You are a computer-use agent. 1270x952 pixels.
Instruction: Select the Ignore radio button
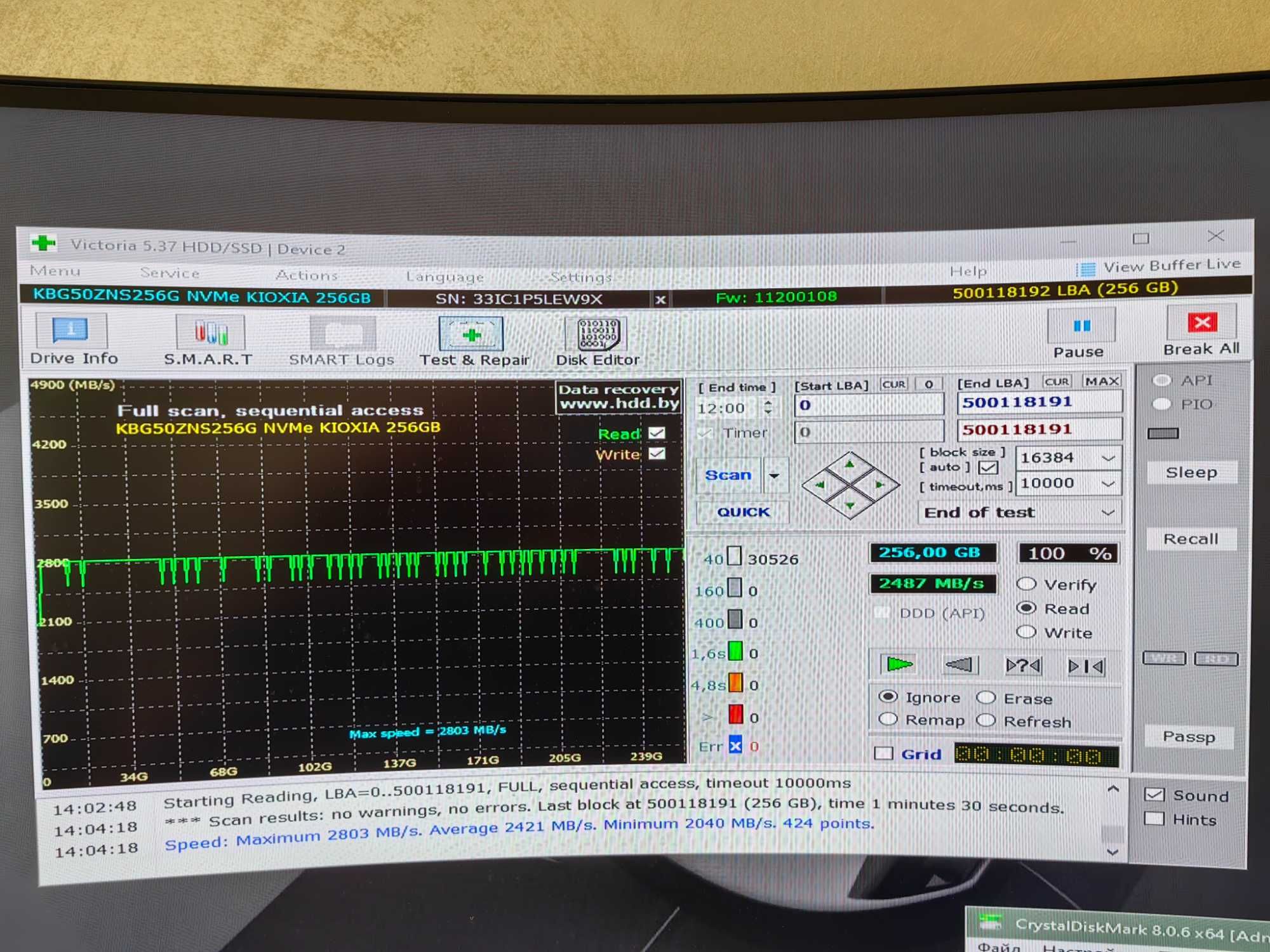(x=888, y=697)
